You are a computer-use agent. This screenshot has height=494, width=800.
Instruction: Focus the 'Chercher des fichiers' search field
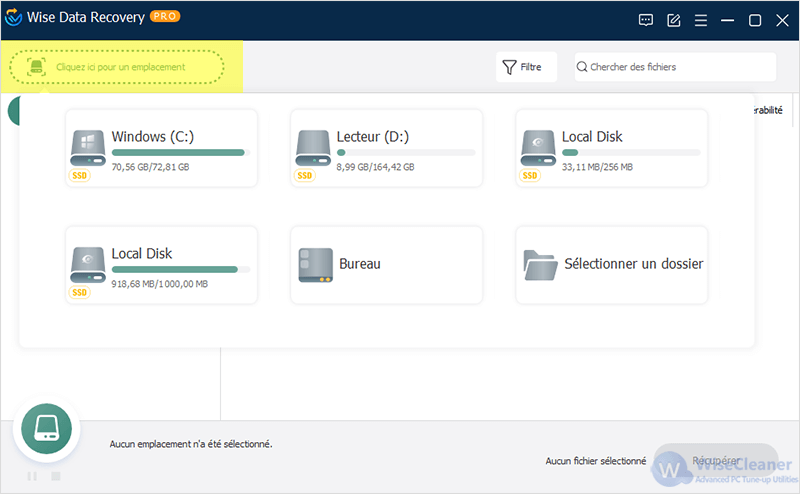point(675,67)
